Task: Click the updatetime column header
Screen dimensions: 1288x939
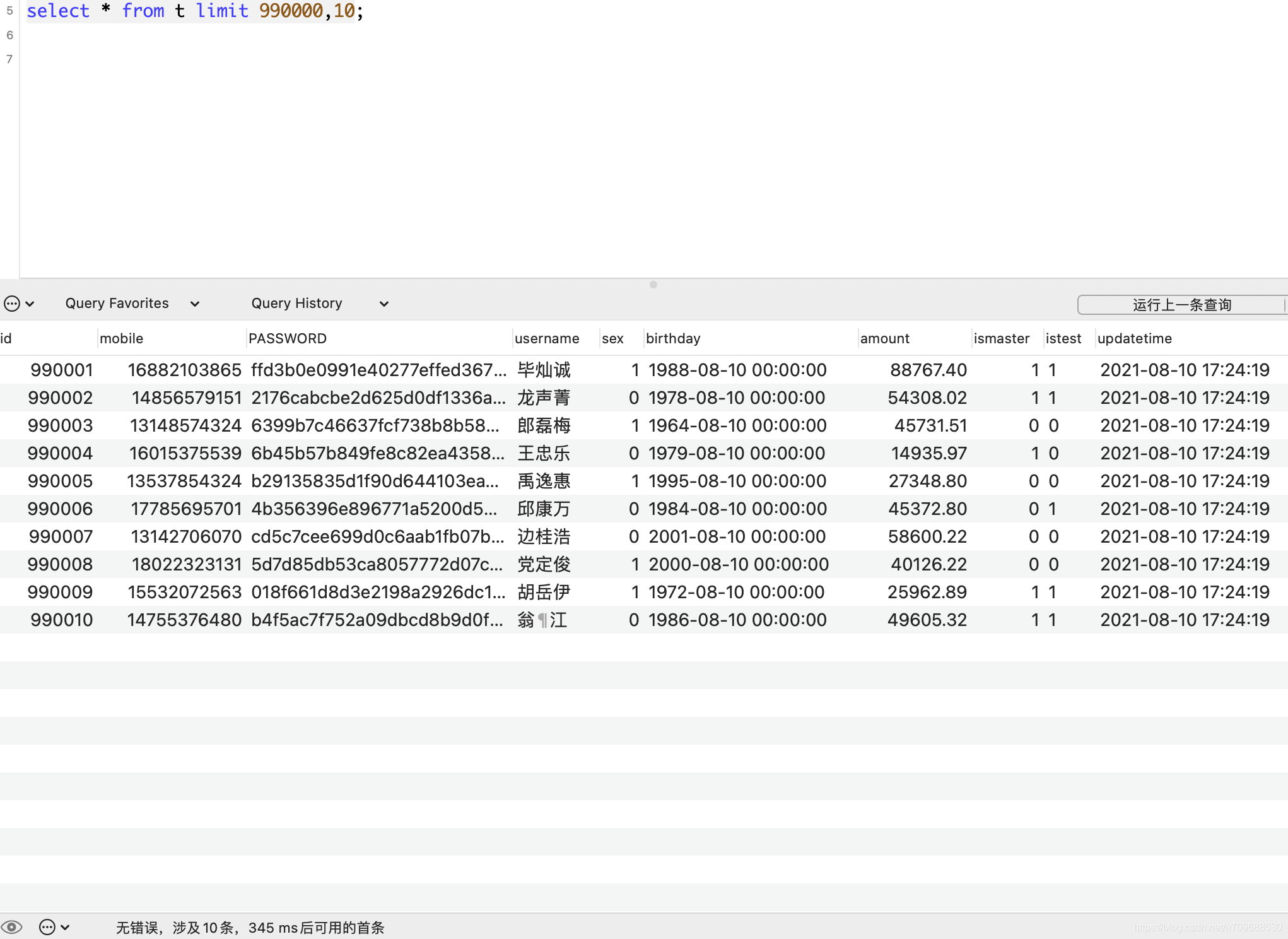Action: [x=1134, y=338]
